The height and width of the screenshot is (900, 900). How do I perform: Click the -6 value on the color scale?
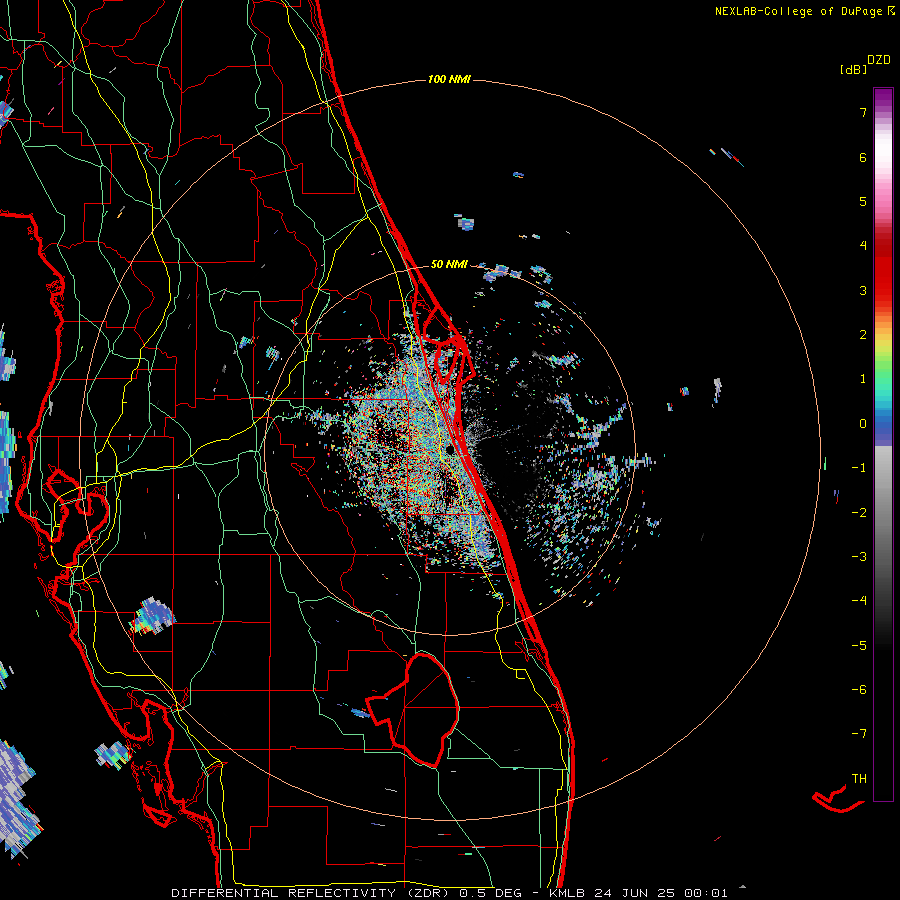(x=859, y=690)
